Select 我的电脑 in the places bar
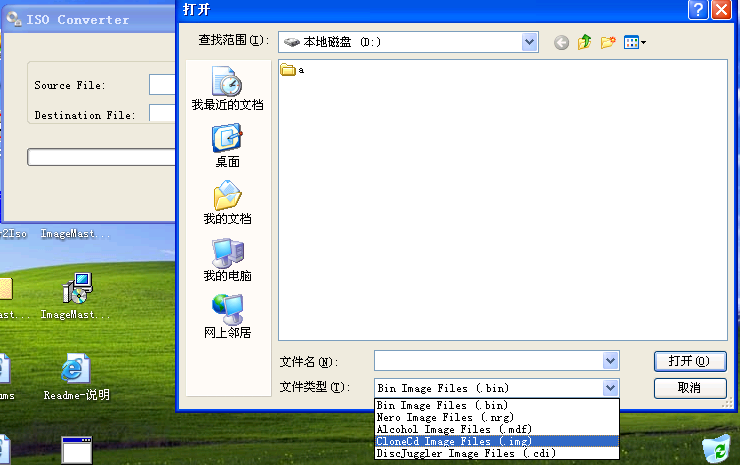Screen dimensions: 740x465 pos(227,260)
